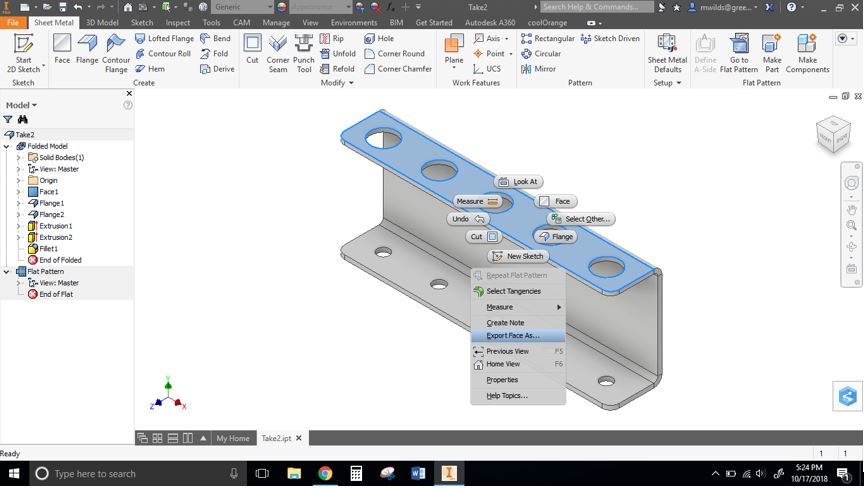Click the Search Help & Commands field
Screen dimensions: 865x488
596,7
